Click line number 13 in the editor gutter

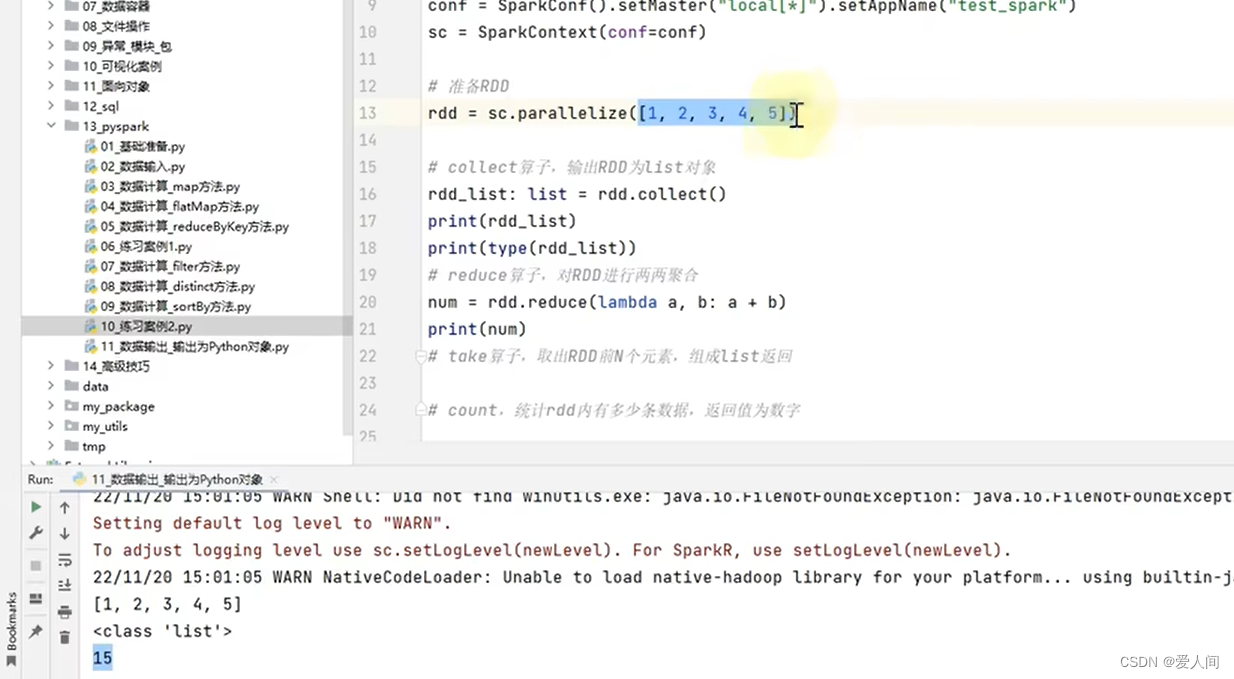[367, 113]
